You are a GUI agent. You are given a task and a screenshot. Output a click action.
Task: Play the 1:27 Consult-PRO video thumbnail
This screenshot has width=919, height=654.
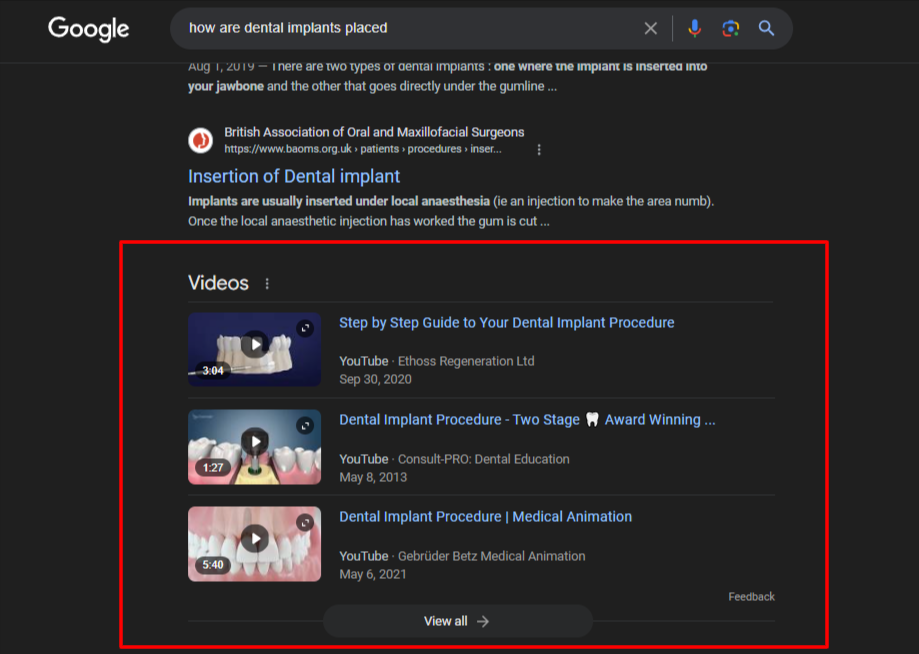tap(254, 447)
